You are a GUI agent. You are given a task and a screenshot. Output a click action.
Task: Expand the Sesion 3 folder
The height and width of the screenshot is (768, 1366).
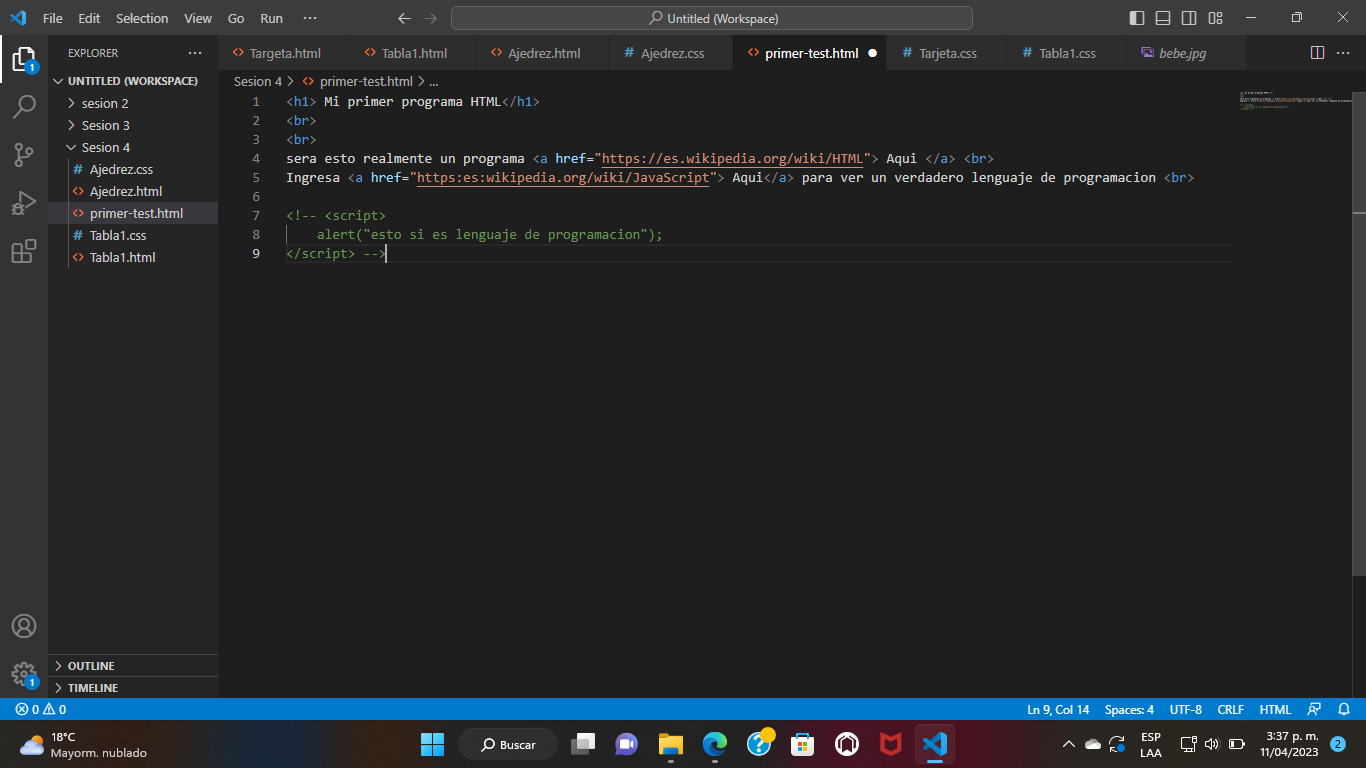click(133, 125)
